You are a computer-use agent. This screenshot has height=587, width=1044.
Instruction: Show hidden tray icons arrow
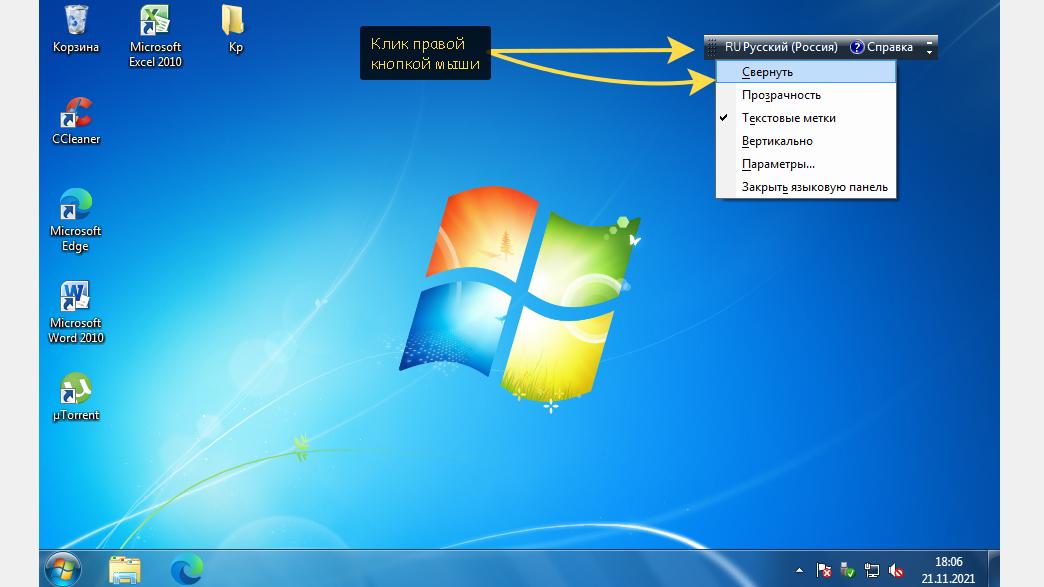799,570
